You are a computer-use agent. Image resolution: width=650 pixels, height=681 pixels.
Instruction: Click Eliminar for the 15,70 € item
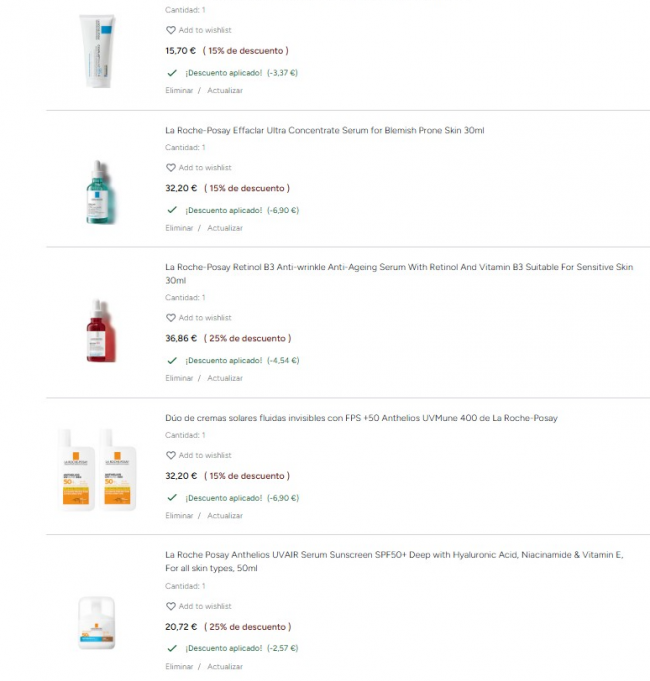tap(179, 90)
